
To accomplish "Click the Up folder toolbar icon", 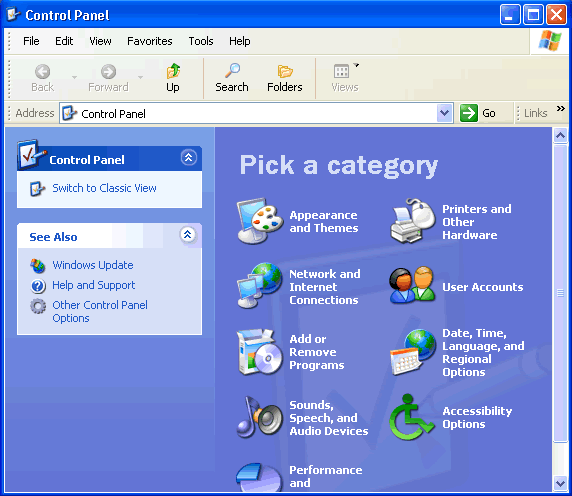I will pos(173,71).
